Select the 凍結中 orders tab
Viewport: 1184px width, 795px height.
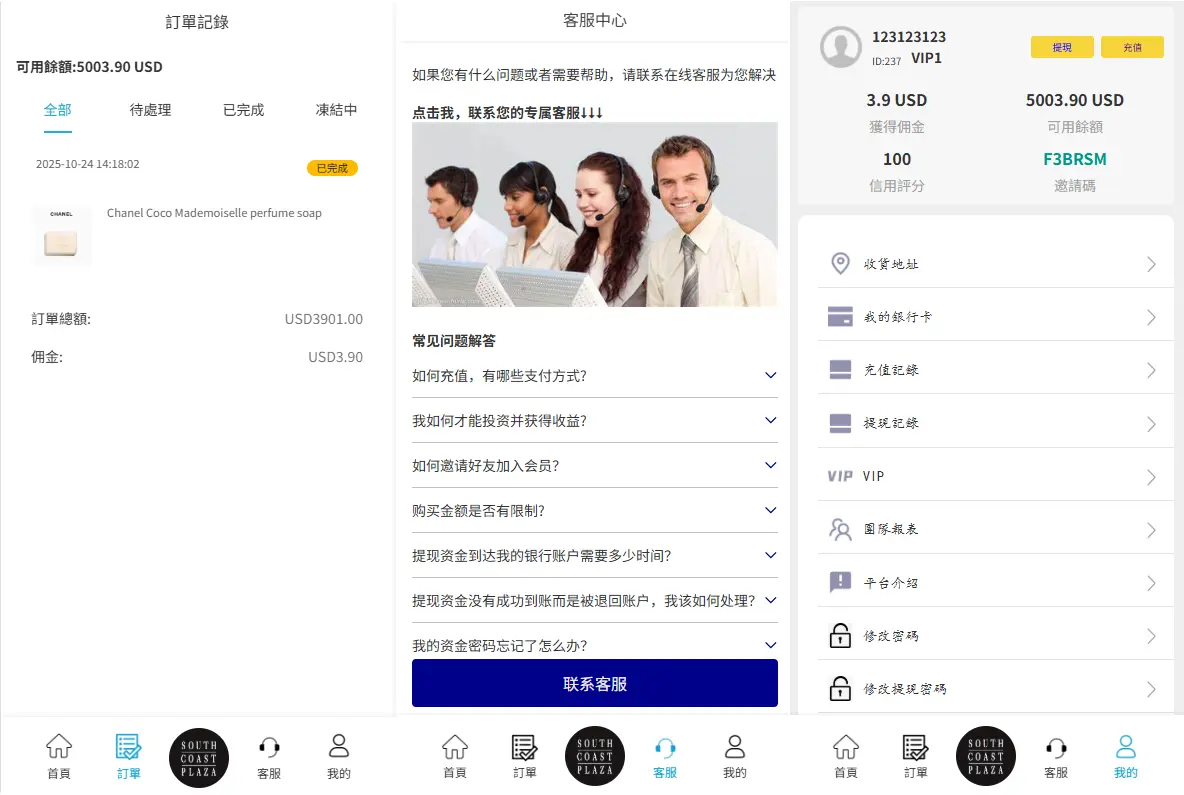[336, 110]
